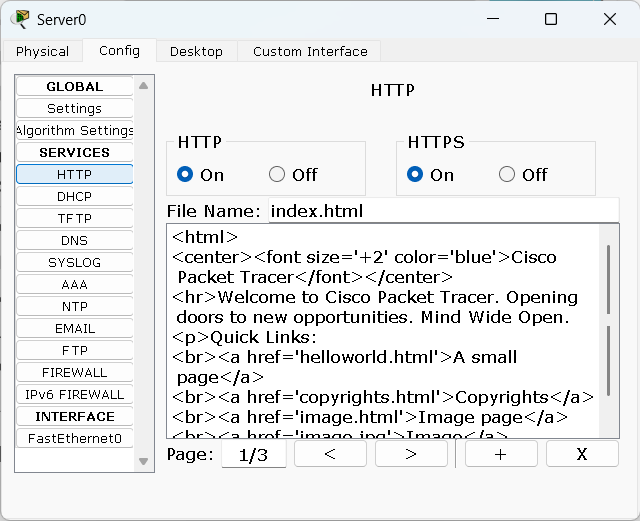
Task: Open the DHCP service settings
Action: coord(75,196)
